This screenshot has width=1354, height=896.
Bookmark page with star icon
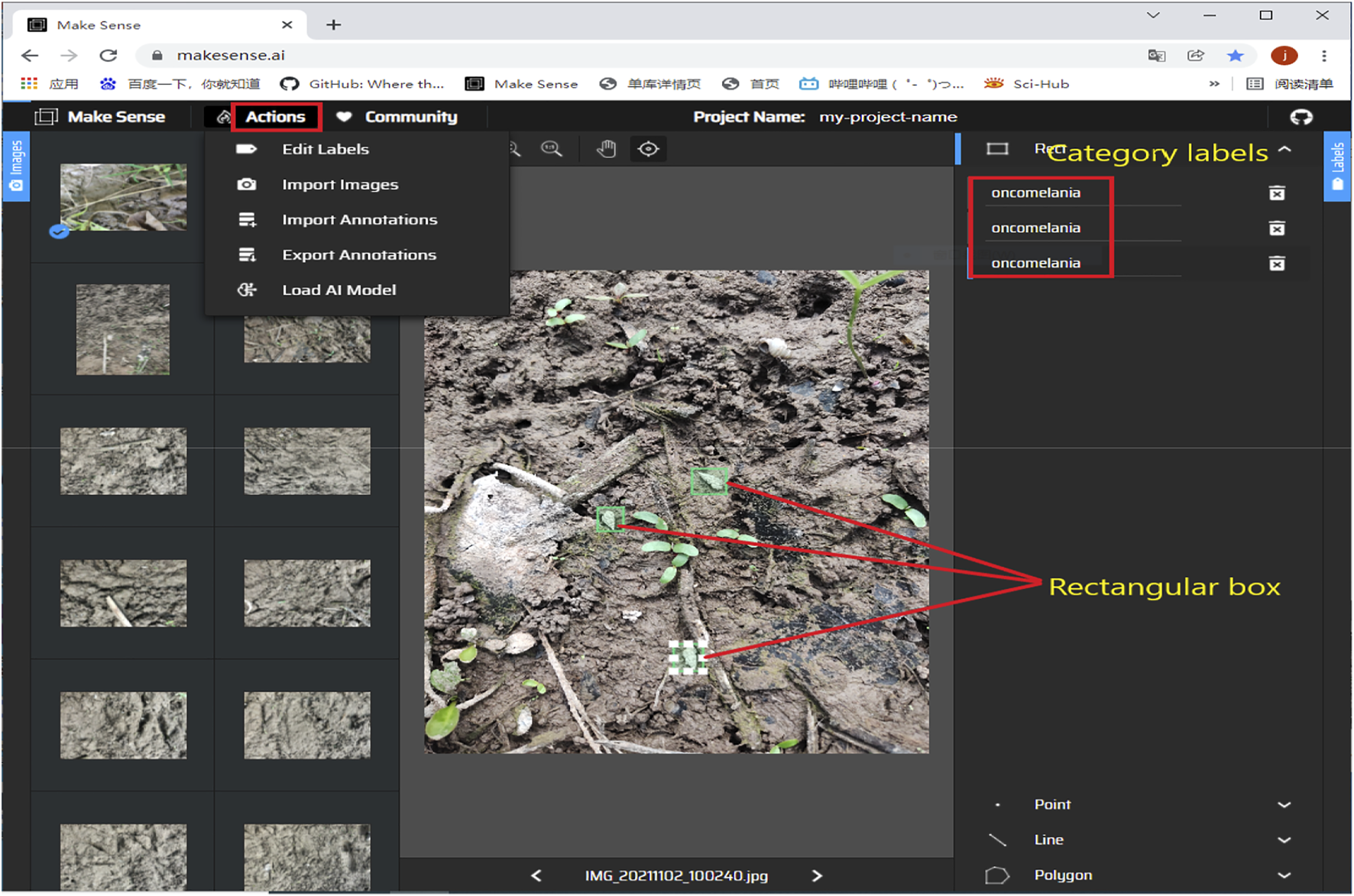pyautogui.click(x=1235, y=56)
